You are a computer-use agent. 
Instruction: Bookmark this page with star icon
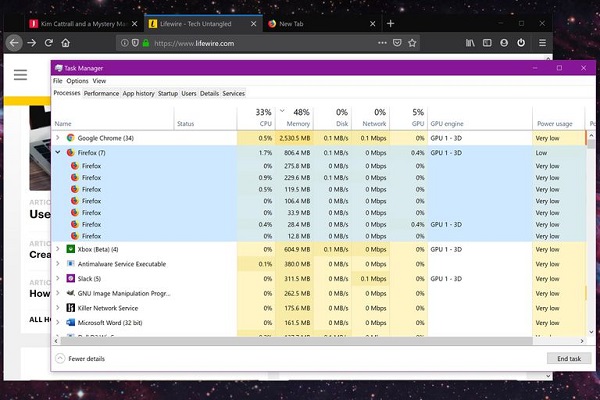[x=412, y=43]
